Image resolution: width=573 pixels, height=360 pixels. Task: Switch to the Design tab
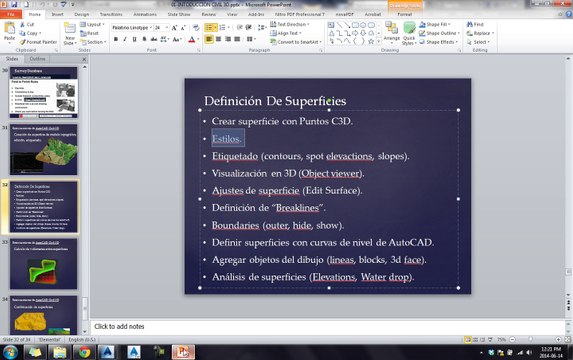coord(81,14)
